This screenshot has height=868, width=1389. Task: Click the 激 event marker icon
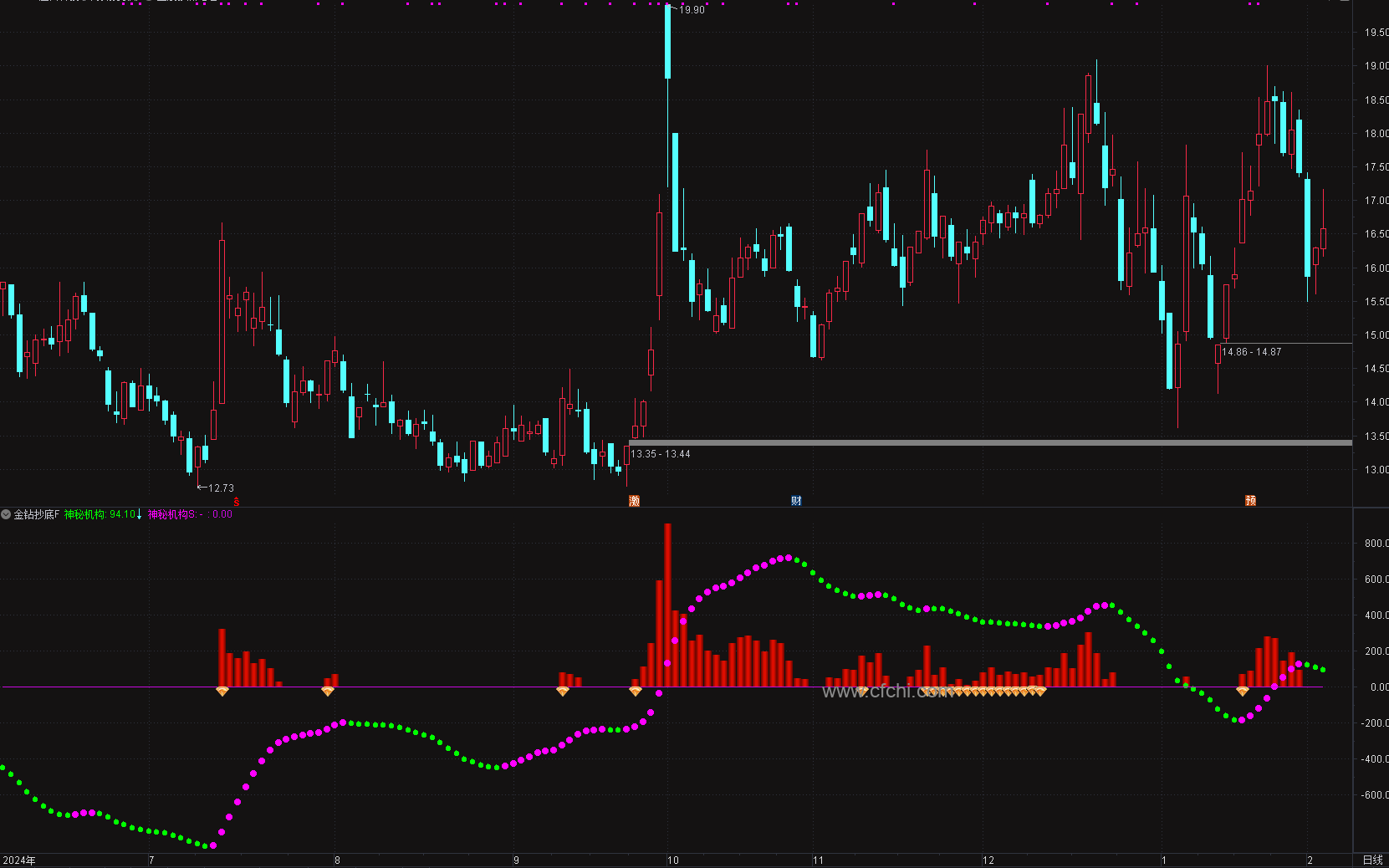click(635, 501)
